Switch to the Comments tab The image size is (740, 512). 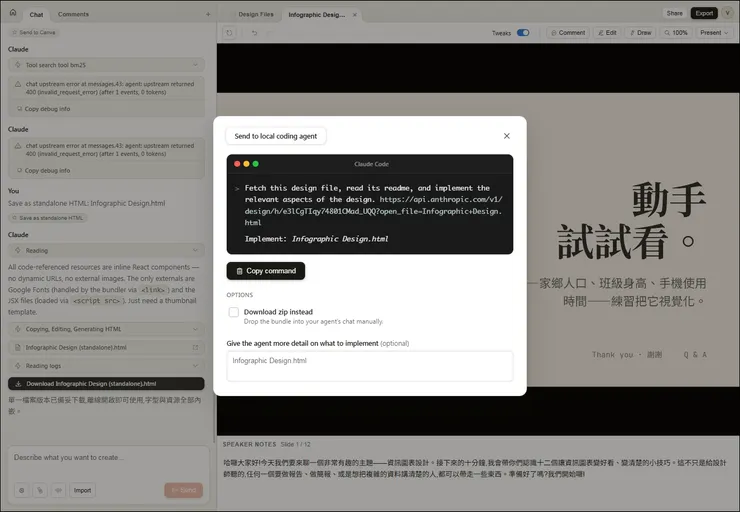click(x=73, y=14)
